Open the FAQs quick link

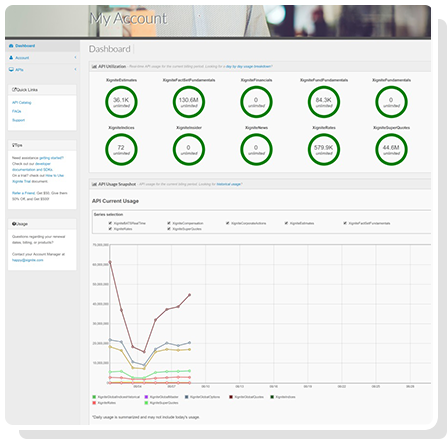(17, 111)
